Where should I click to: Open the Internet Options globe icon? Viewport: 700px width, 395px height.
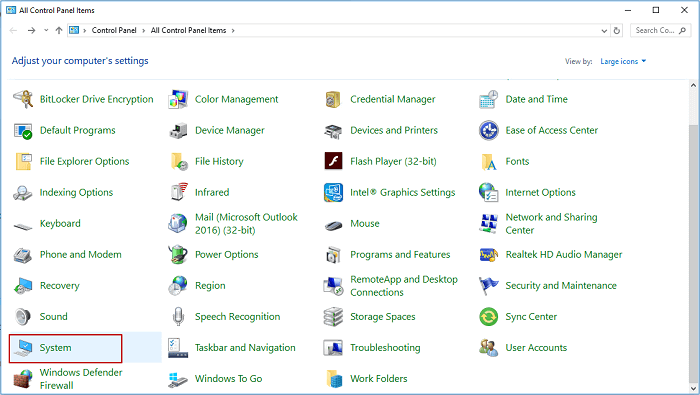click(x=488, y=192)
